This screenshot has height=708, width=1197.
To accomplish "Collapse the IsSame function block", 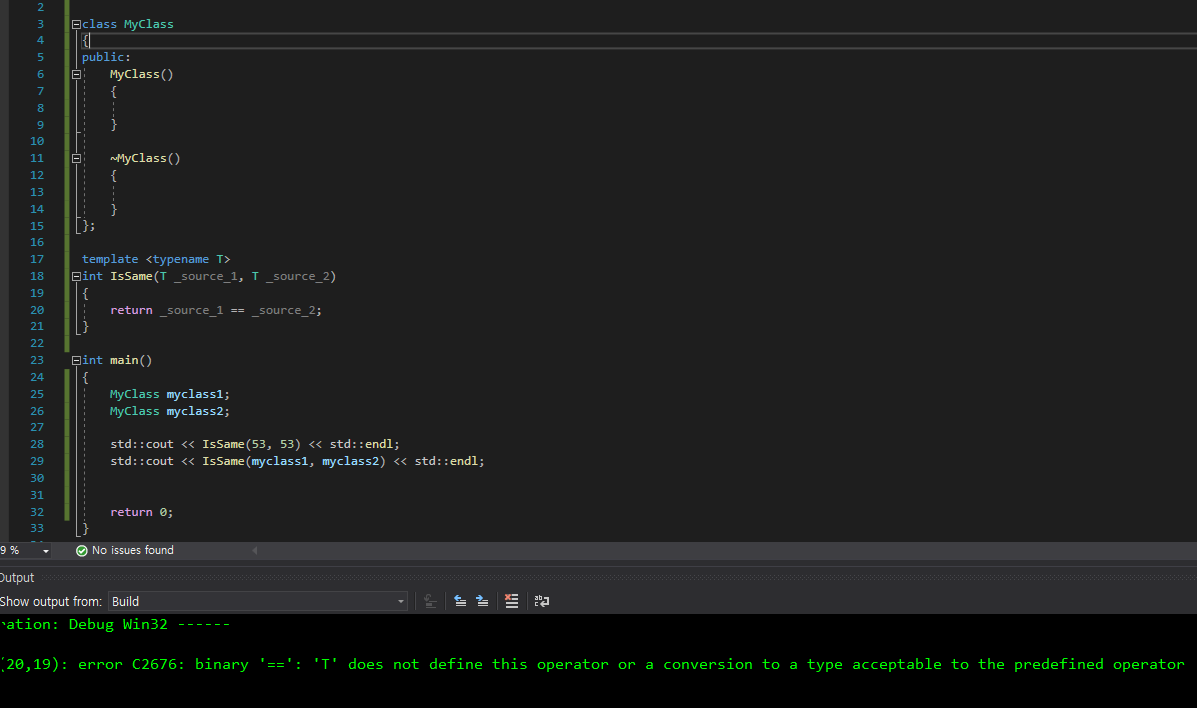I will (76, 276).
